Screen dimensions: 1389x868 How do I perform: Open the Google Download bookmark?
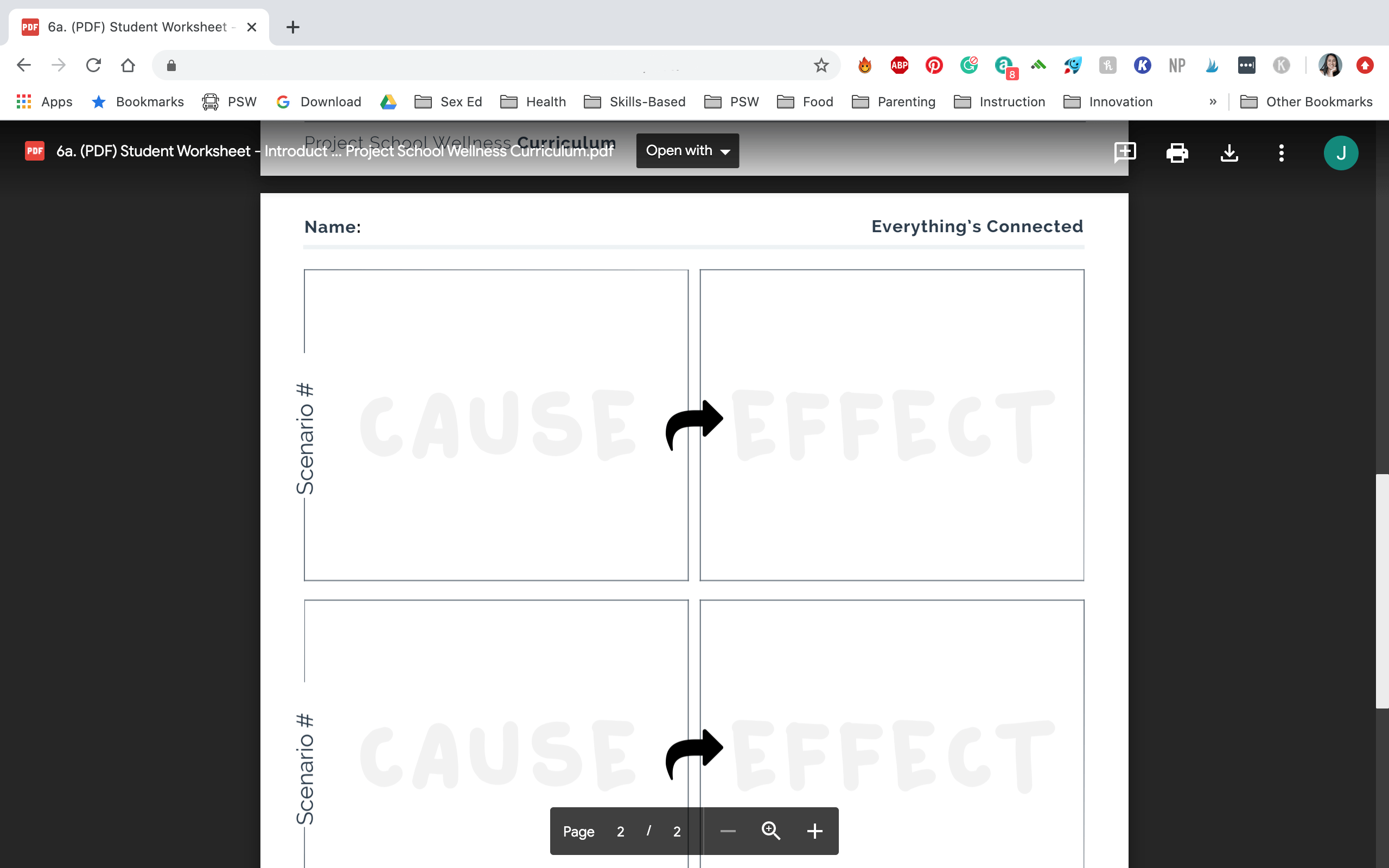[318, 101]
